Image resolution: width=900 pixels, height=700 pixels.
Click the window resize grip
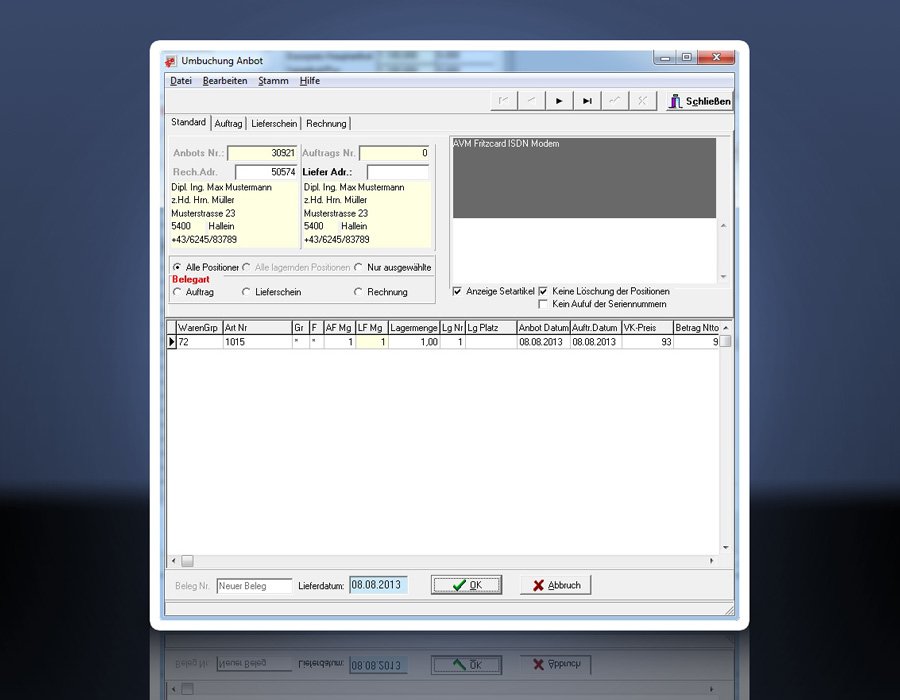pos(729,611)
